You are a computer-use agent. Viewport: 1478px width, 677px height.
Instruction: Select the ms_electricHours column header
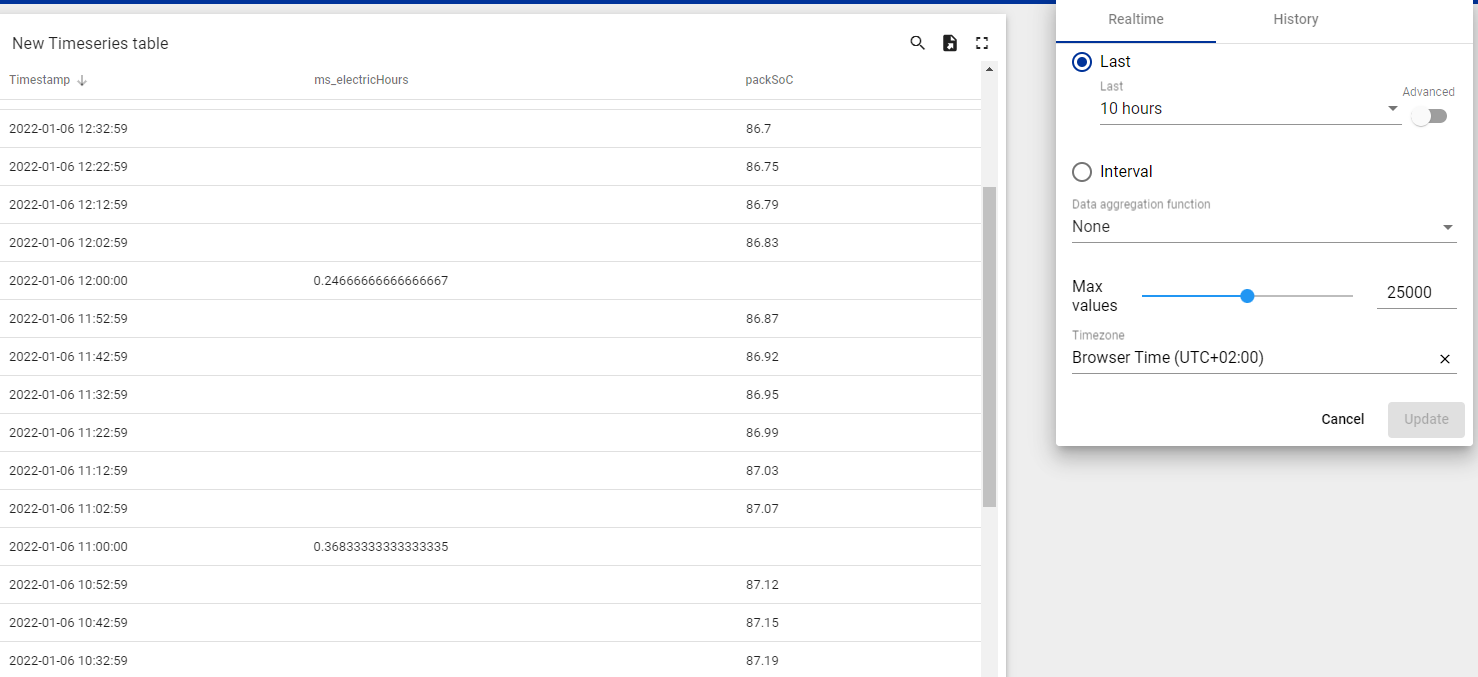point(361,80)
